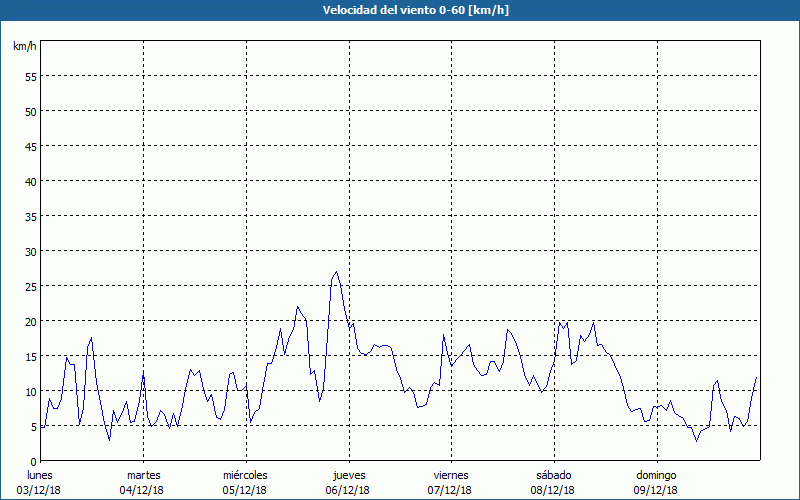Click the 'martes' day label

[x=144, y=475]
